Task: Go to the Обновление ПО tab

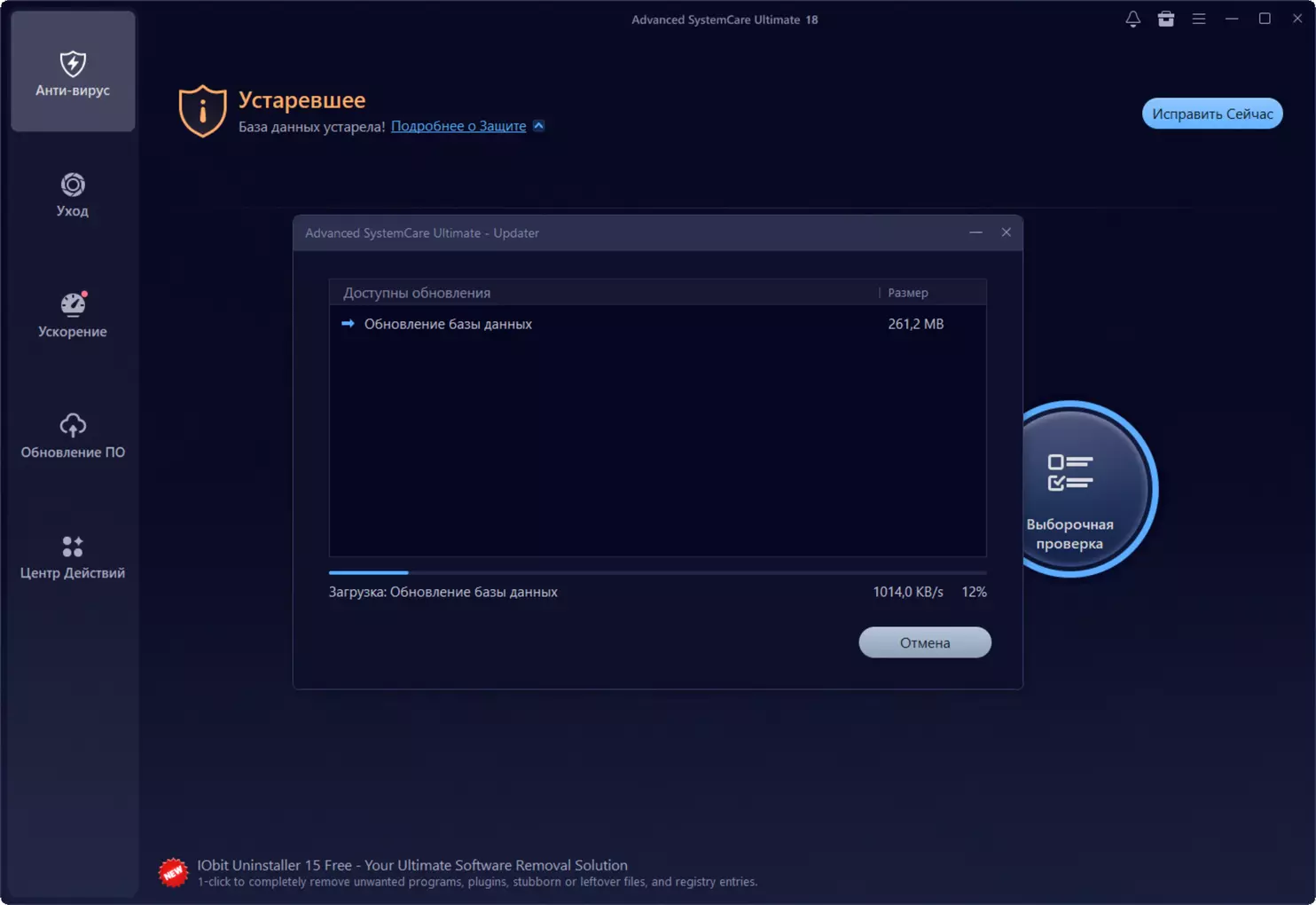Action: tap(73, 437)
